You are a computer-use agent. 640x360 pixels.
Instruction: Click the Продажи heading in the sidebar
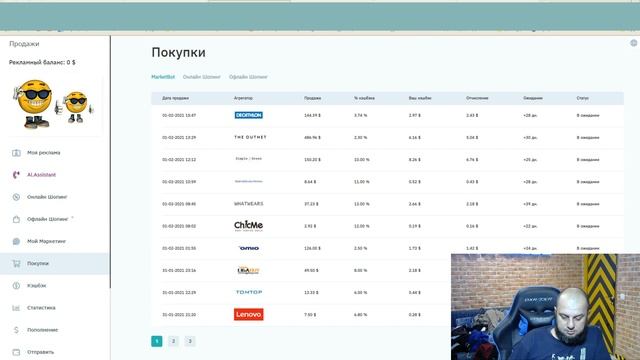coord(24,44)
